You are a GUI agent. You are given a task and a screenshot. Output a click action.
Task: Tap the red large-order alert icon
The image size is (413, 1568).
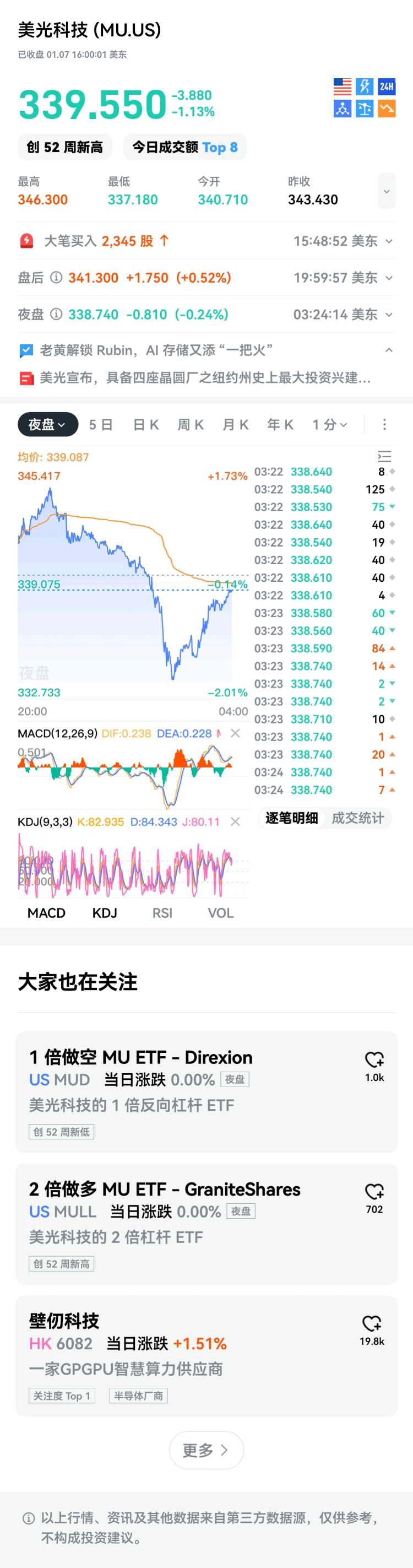[x=27, y=241]
